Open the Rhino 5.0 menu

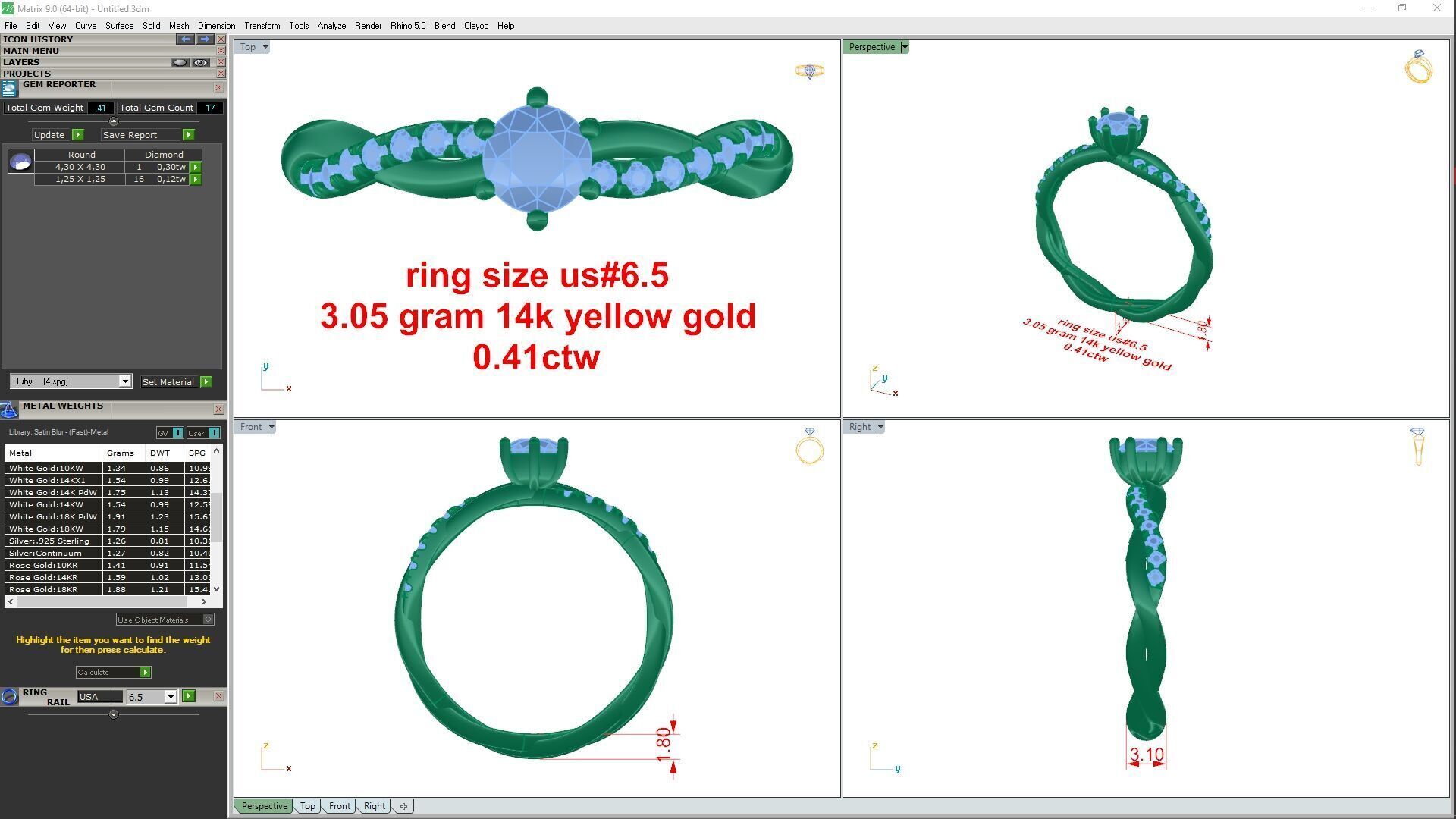point(408,26)
